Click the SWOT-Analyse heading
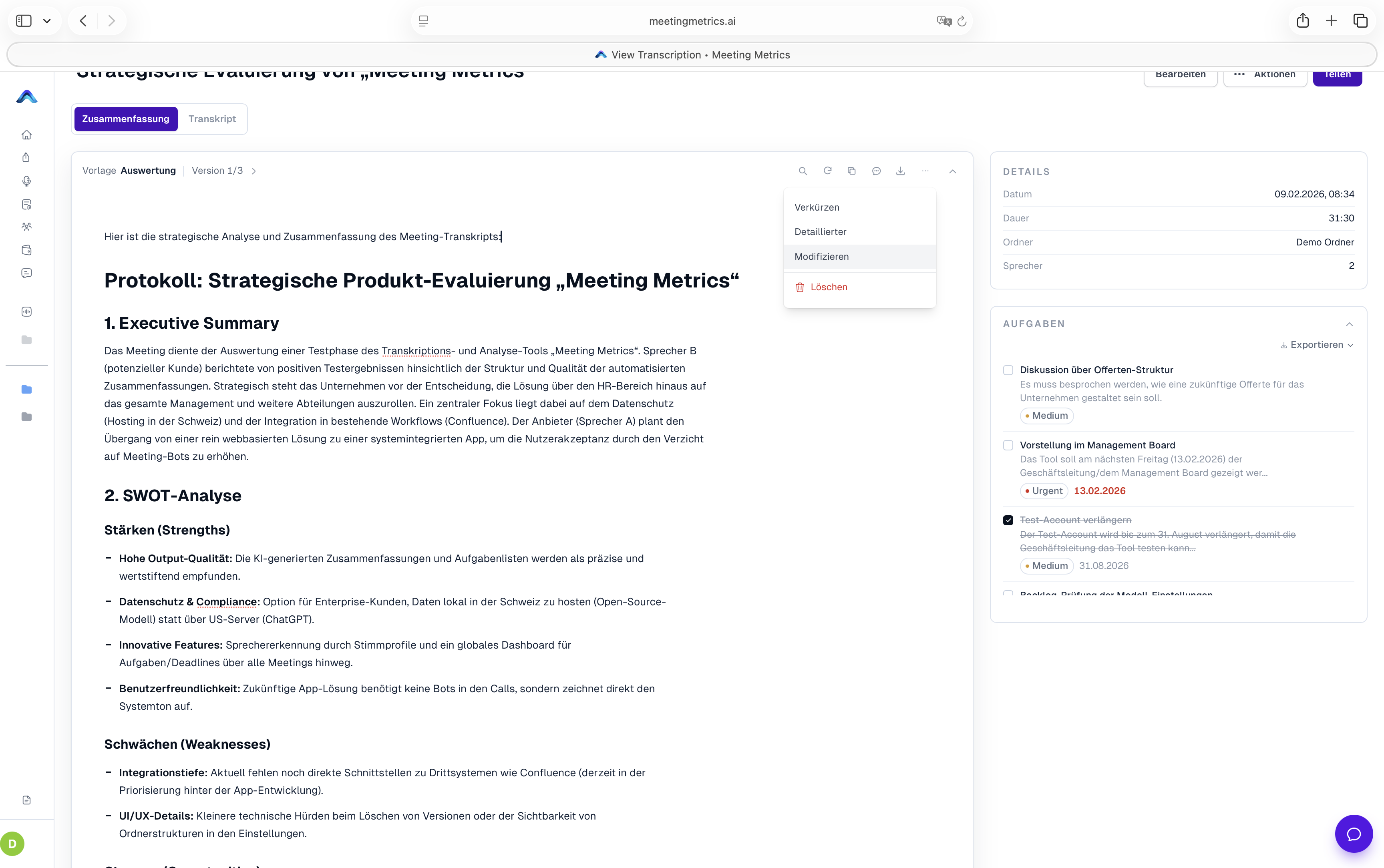The height and width of the screenshot is (868, 1384). 173,495
